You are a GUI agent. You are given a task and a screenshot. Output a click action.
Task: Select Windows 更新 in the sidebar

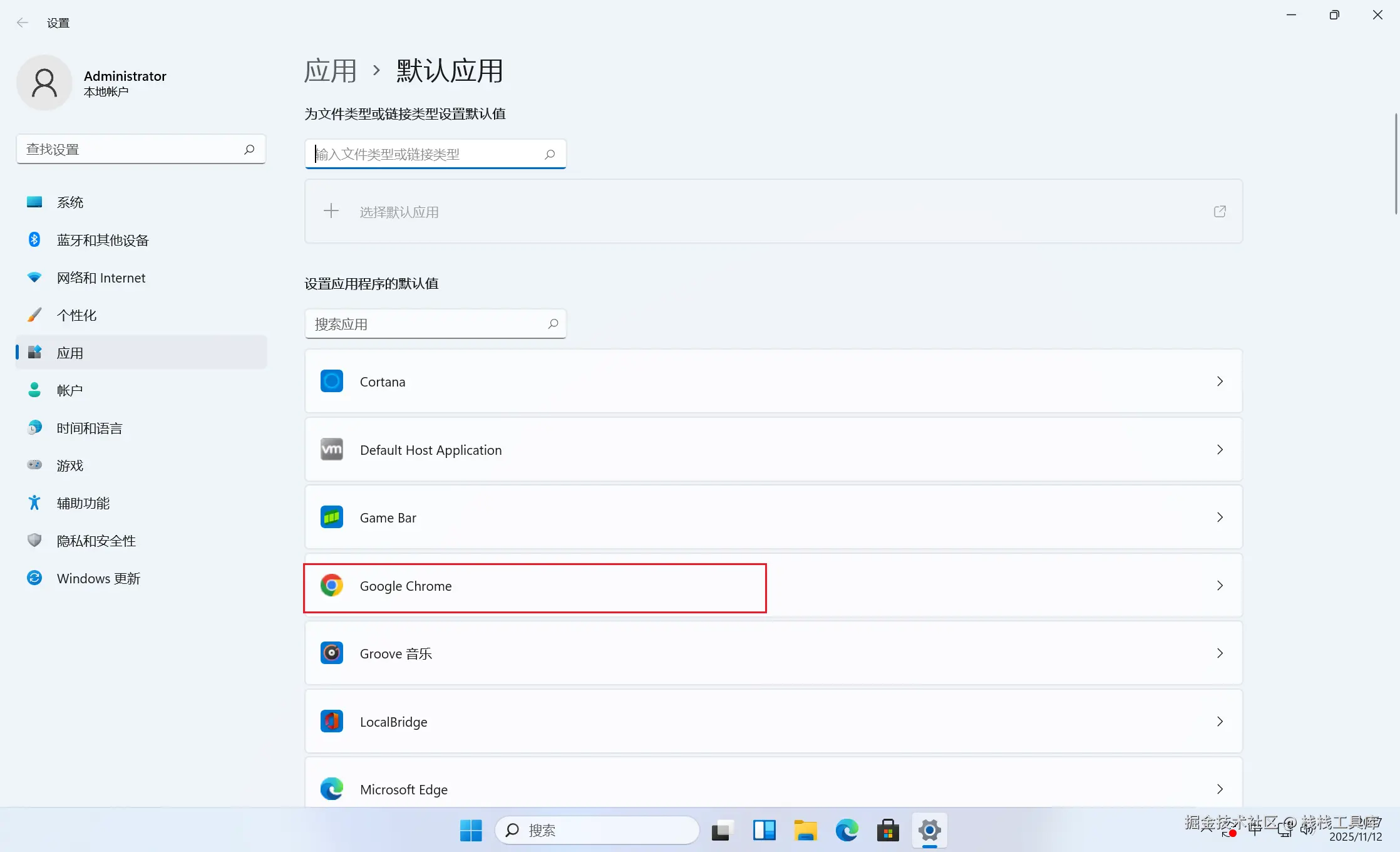click(98, 578)
